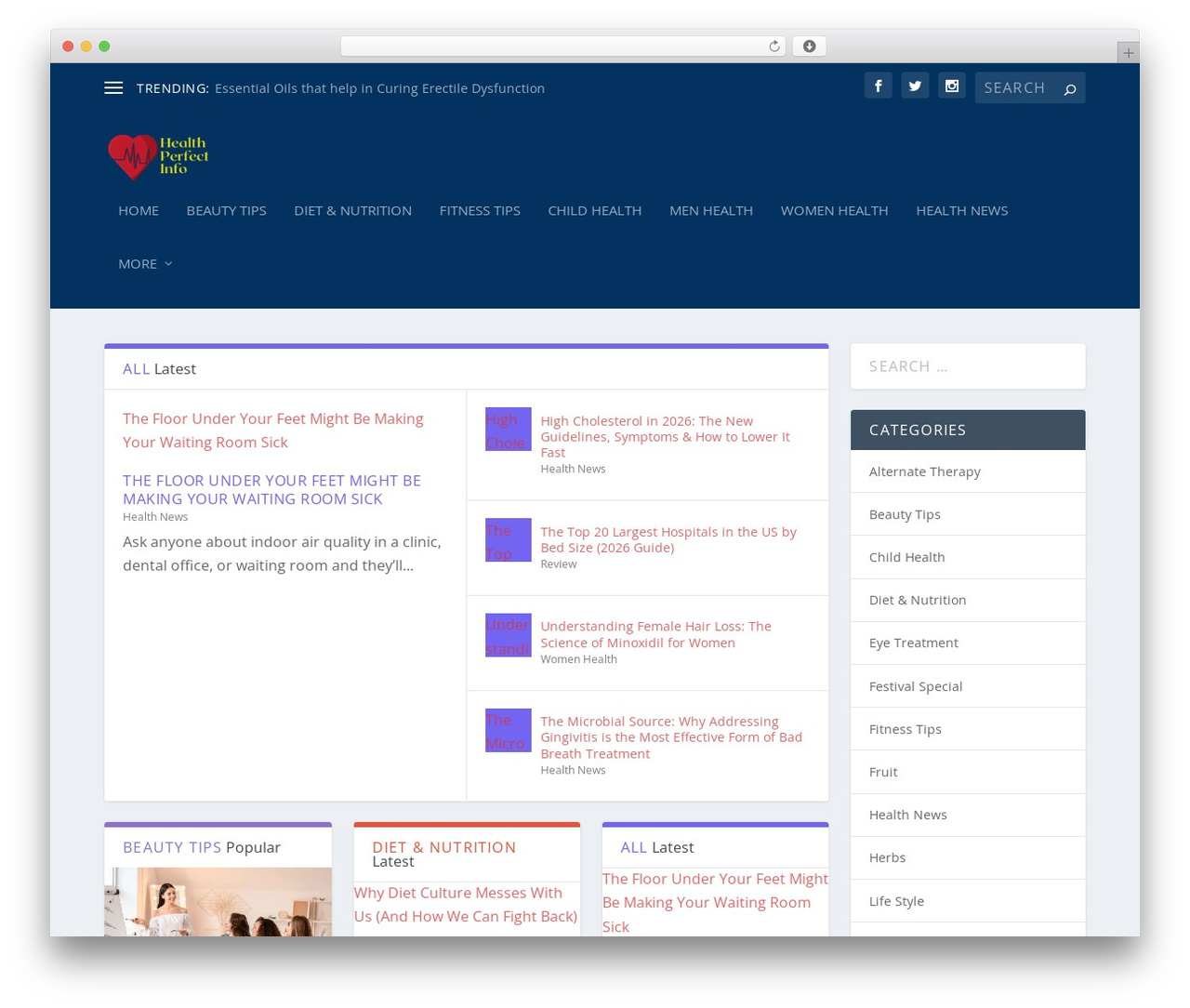Open the uppercase FLOOR UNDER YOUR FEET headline
This screenshot has width=1190, height=1008.
pyautogui.click(x=271, y=490)
